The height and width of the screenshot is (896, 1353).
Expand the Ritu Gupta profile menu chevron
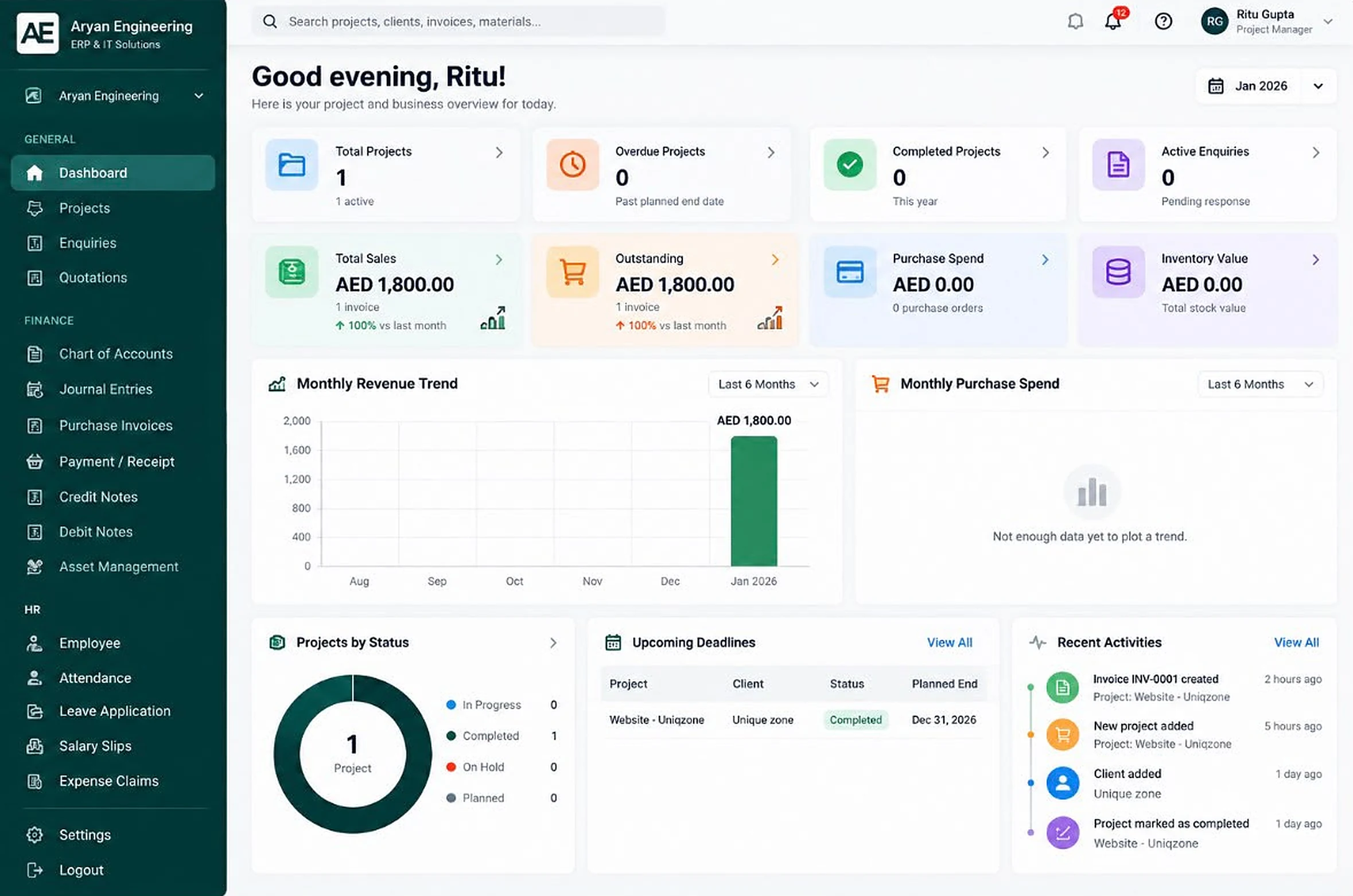point(1328,22)
